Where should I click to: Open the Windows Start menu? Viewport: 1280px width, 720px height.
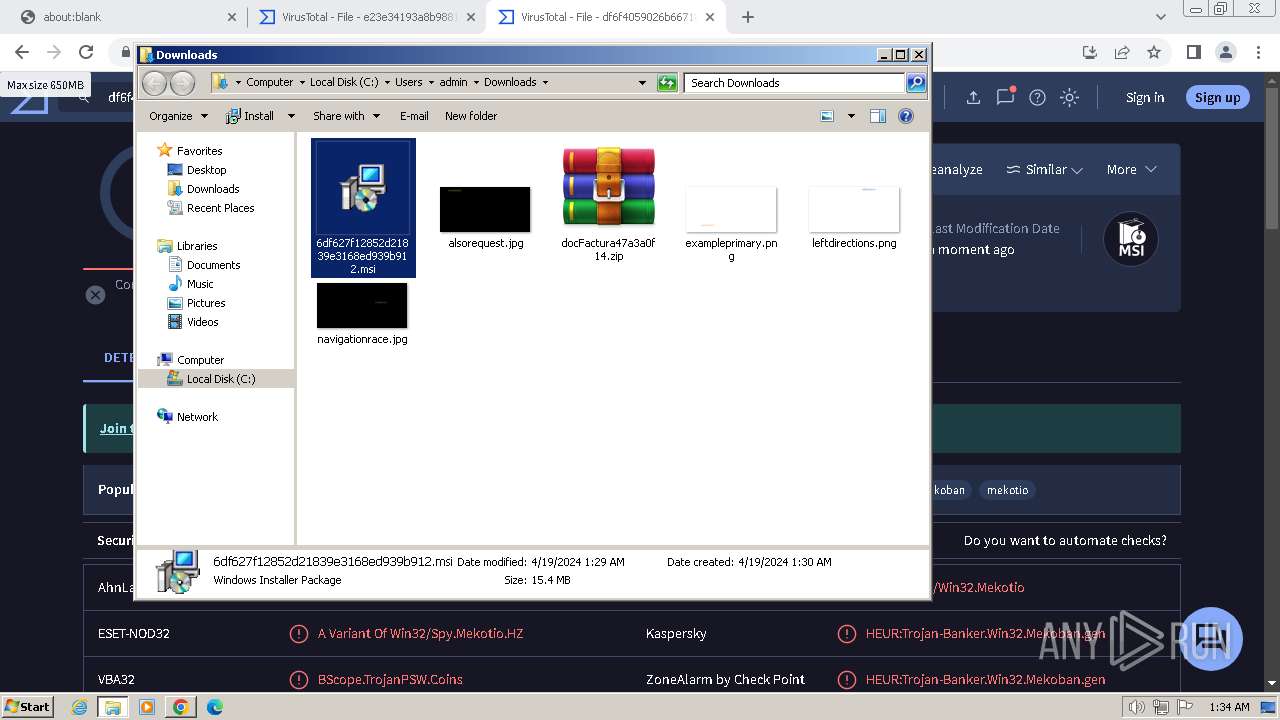pos(28,706)
